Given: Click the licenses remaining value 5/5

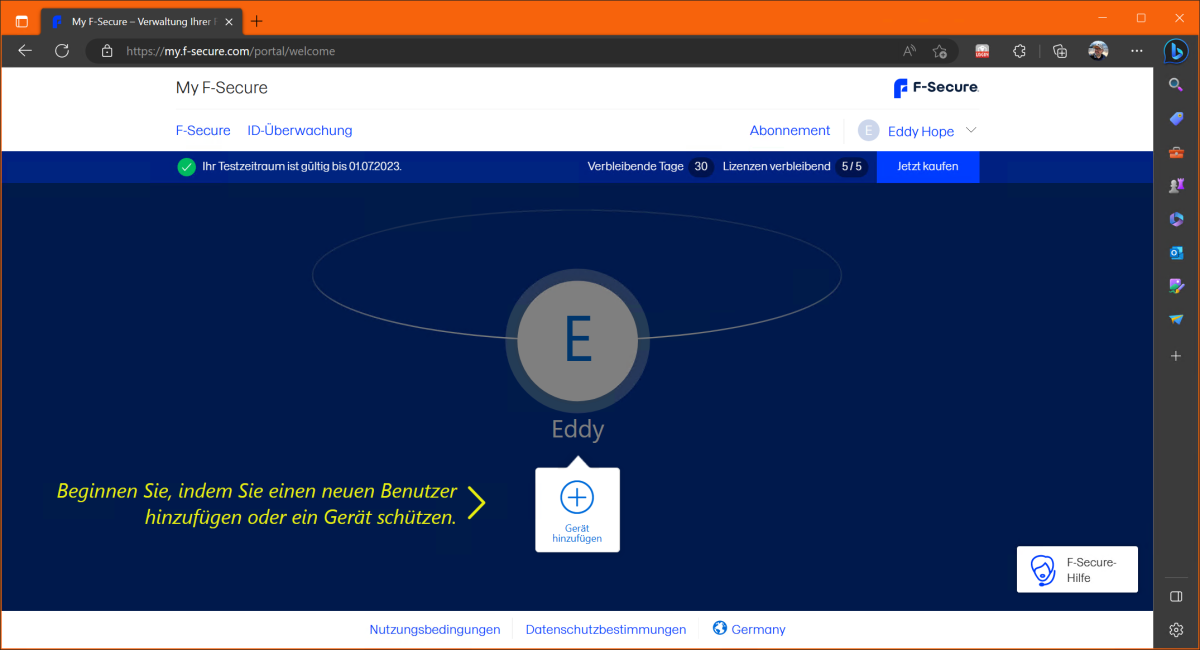Looking at the screenshot, I should coord(851,167).
